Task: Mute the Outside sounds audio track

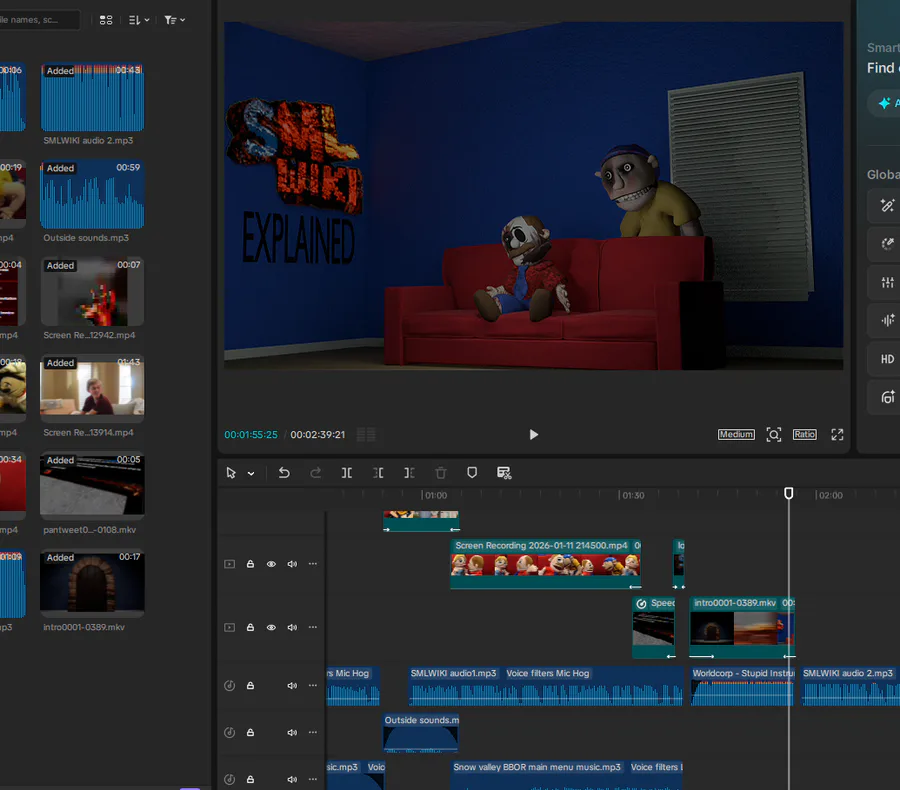Action: click(292, 733)
